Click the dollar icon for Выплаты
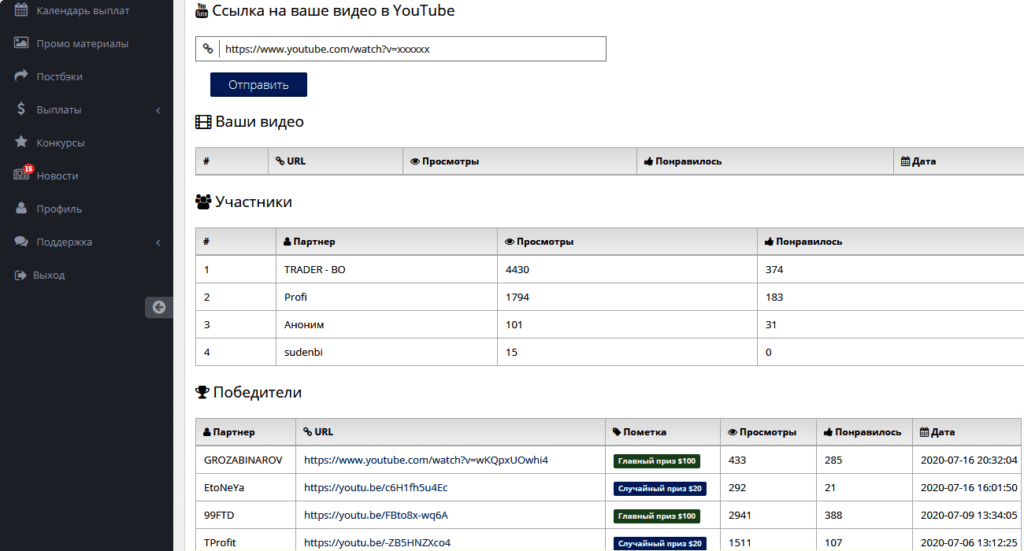 coord(20,109)
